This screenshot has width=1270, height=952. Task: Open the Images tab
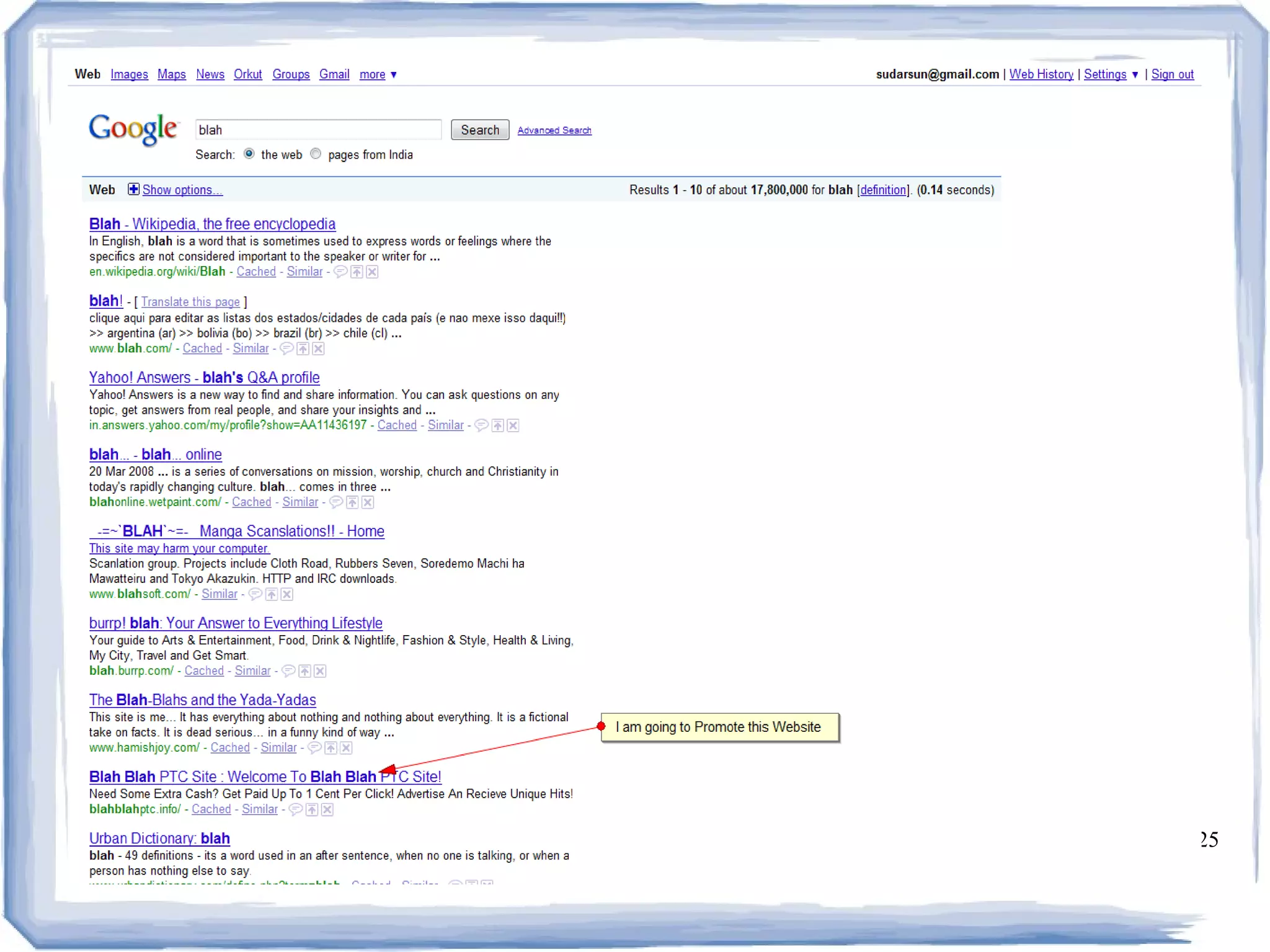tap(129, 74)
